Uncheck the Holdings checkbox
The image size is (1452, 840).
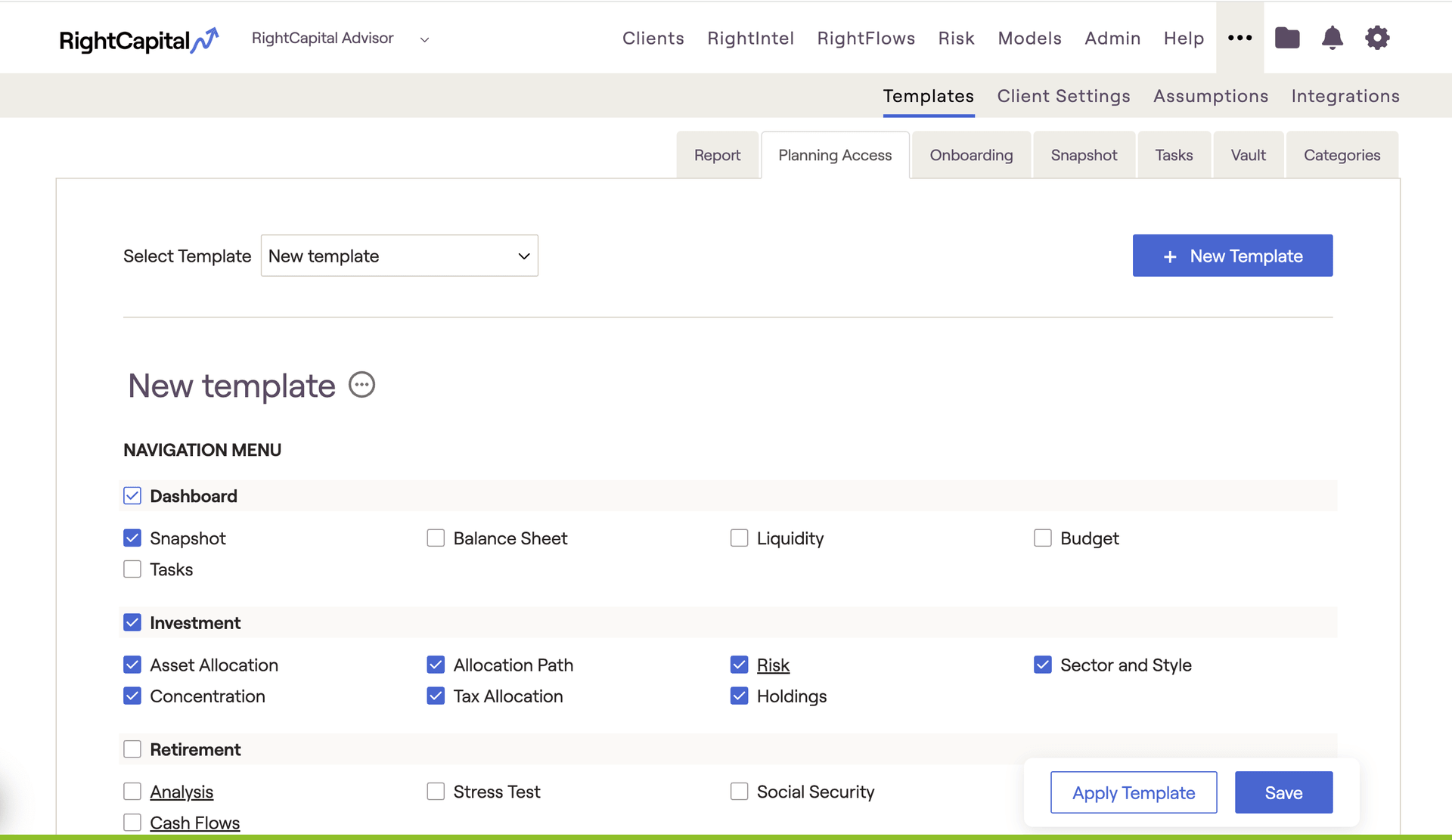coord(739,696)
